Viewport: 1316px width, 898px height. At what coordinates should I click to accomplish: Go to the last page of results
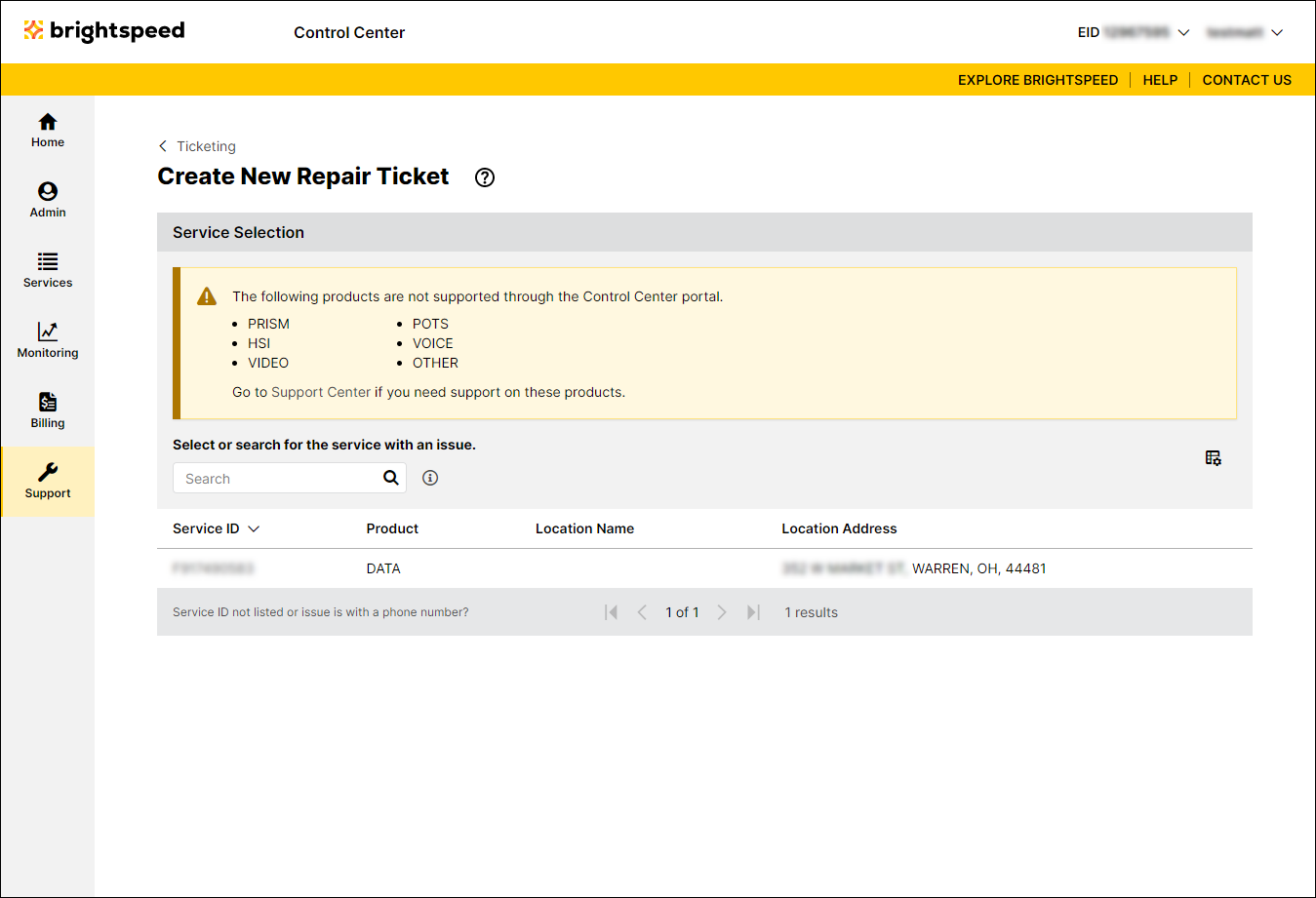click(x=753, y=612)
